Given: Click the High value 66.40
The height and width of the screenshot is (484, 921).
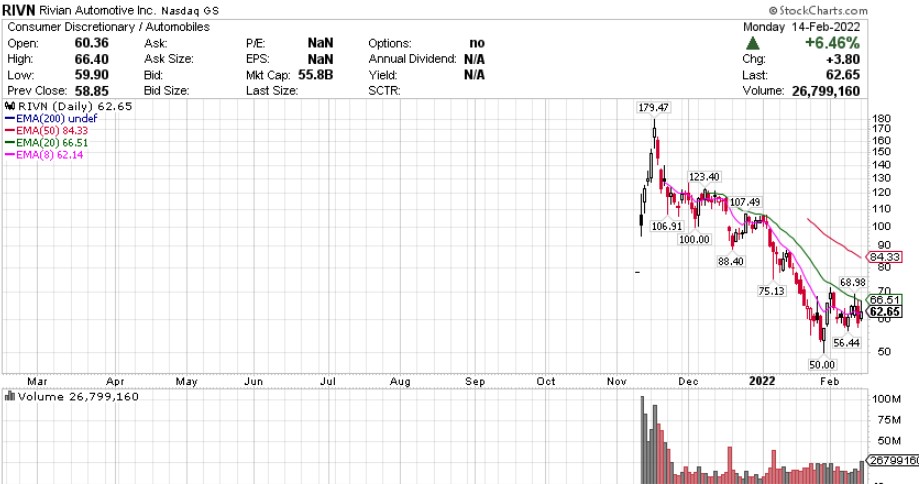Looking at the screenshot, I should pyautogui.click(x=92, y=59).
